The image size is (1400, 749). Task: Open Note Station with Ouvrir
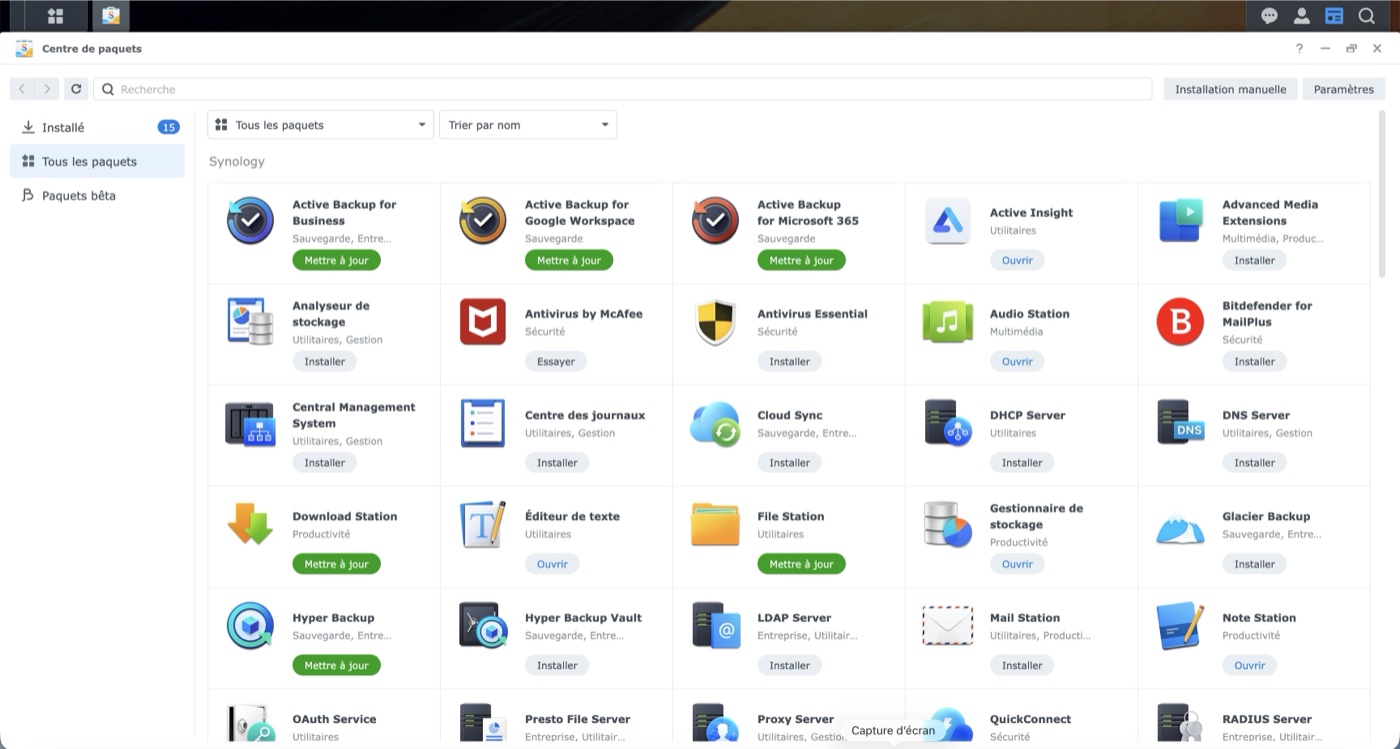pyautogui.click(x=1250, y=665)
